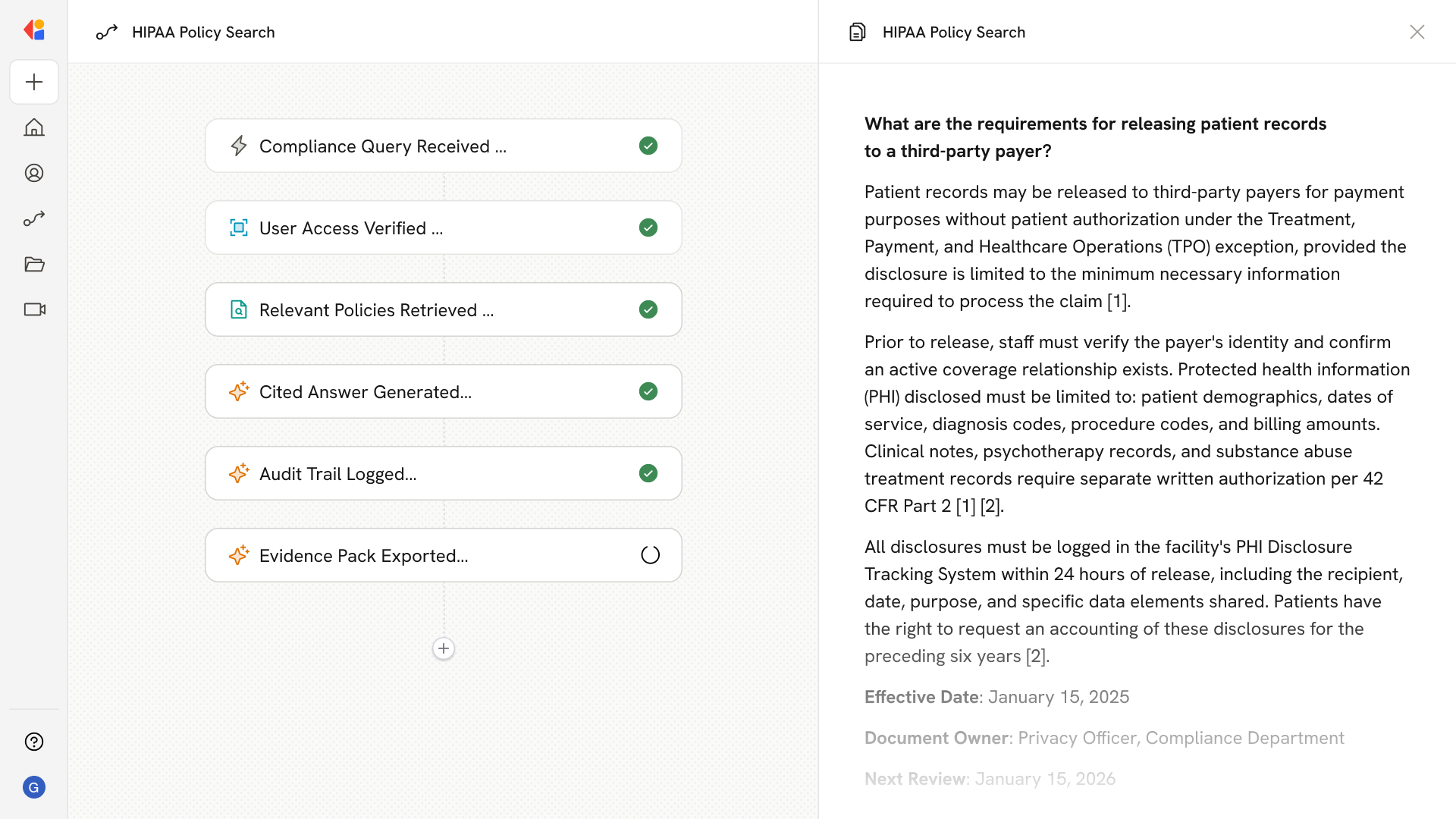Go to Home via the house icon

34,127
